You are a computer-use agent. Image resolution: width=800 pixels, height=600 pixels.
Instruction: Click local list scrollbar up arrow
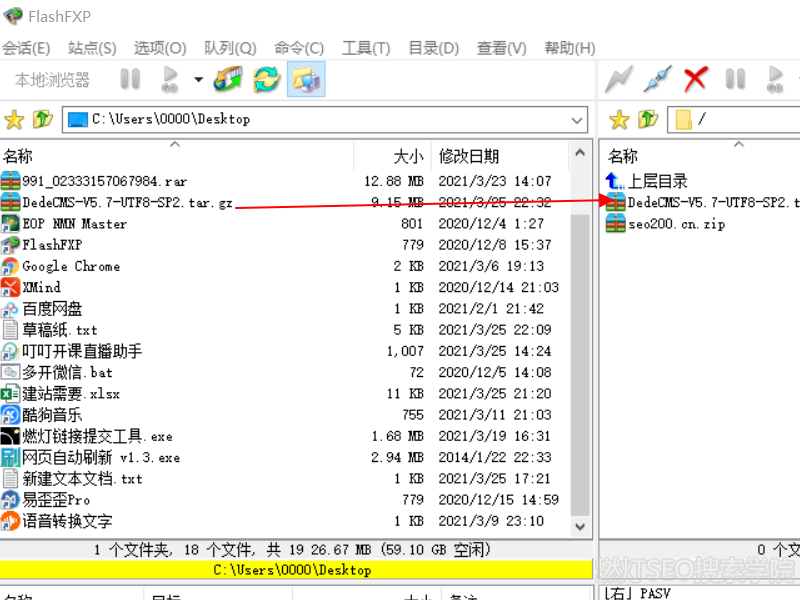tap(580, 153)
